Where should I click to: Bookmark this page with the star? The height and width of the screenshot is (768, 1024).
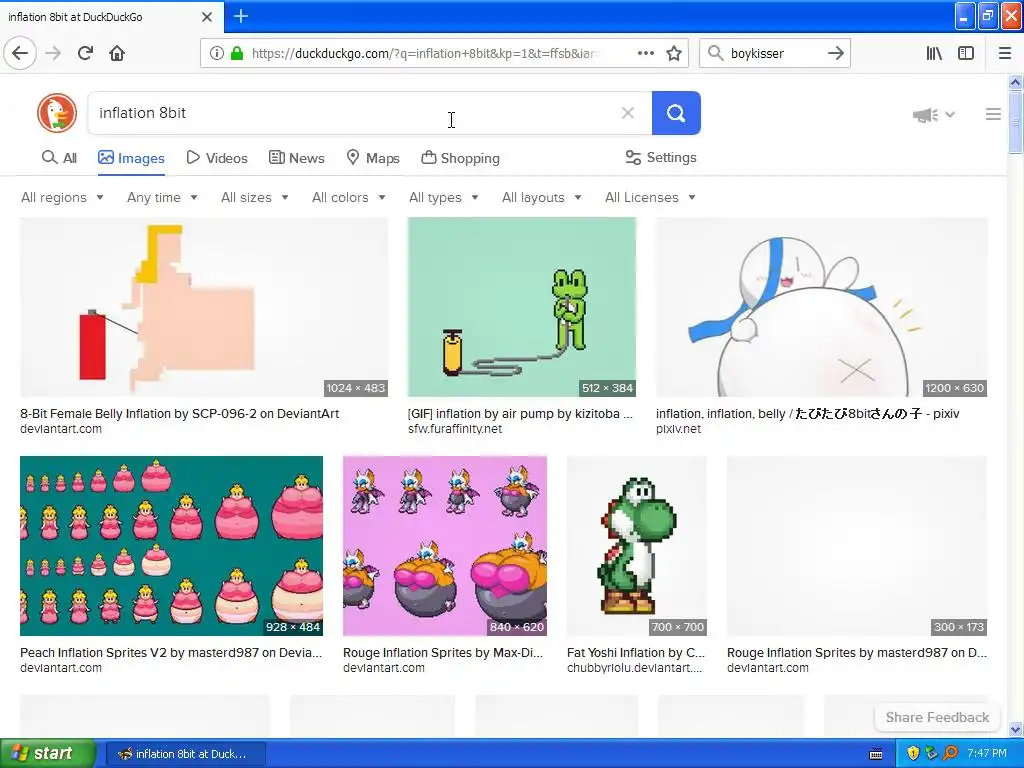point(674,53)
